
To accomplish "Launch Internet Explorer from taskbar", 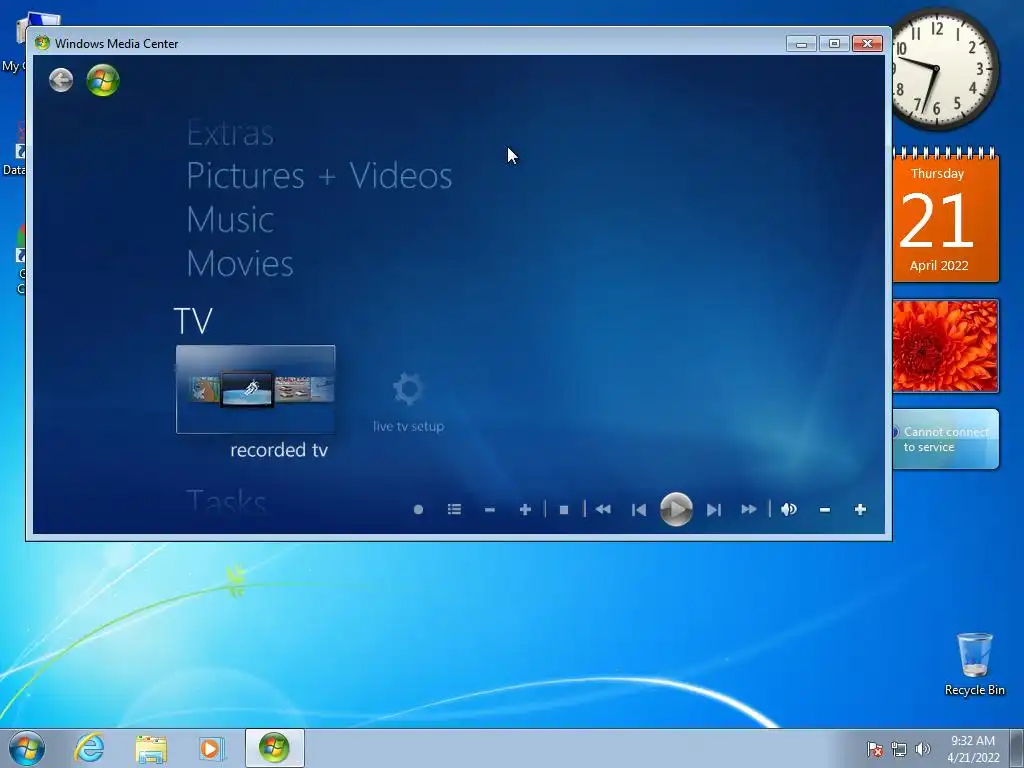I will (89, 748).
